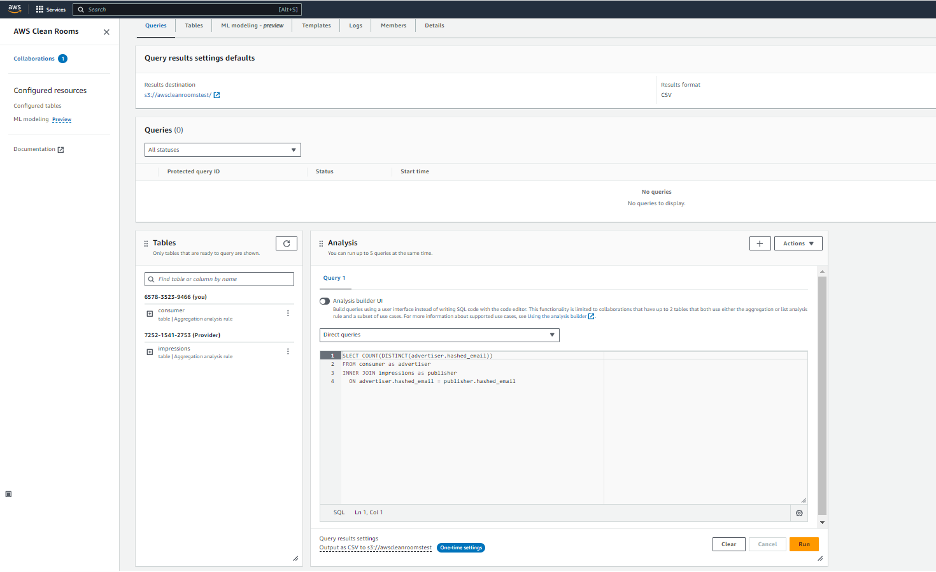936x572 pixels.
Task: Open the results destination S3 link
Action: (182, 95)
